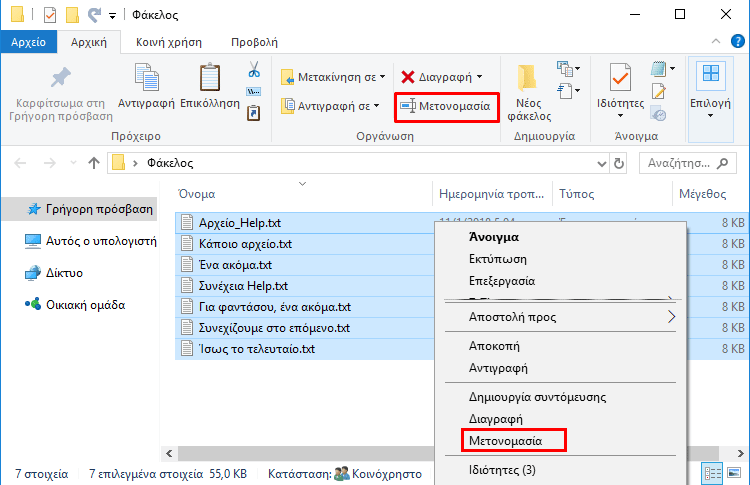The height and width of the screenshot is (485, 750).
Task: Click the Cut scissors icon
Action: coord(254,69)
